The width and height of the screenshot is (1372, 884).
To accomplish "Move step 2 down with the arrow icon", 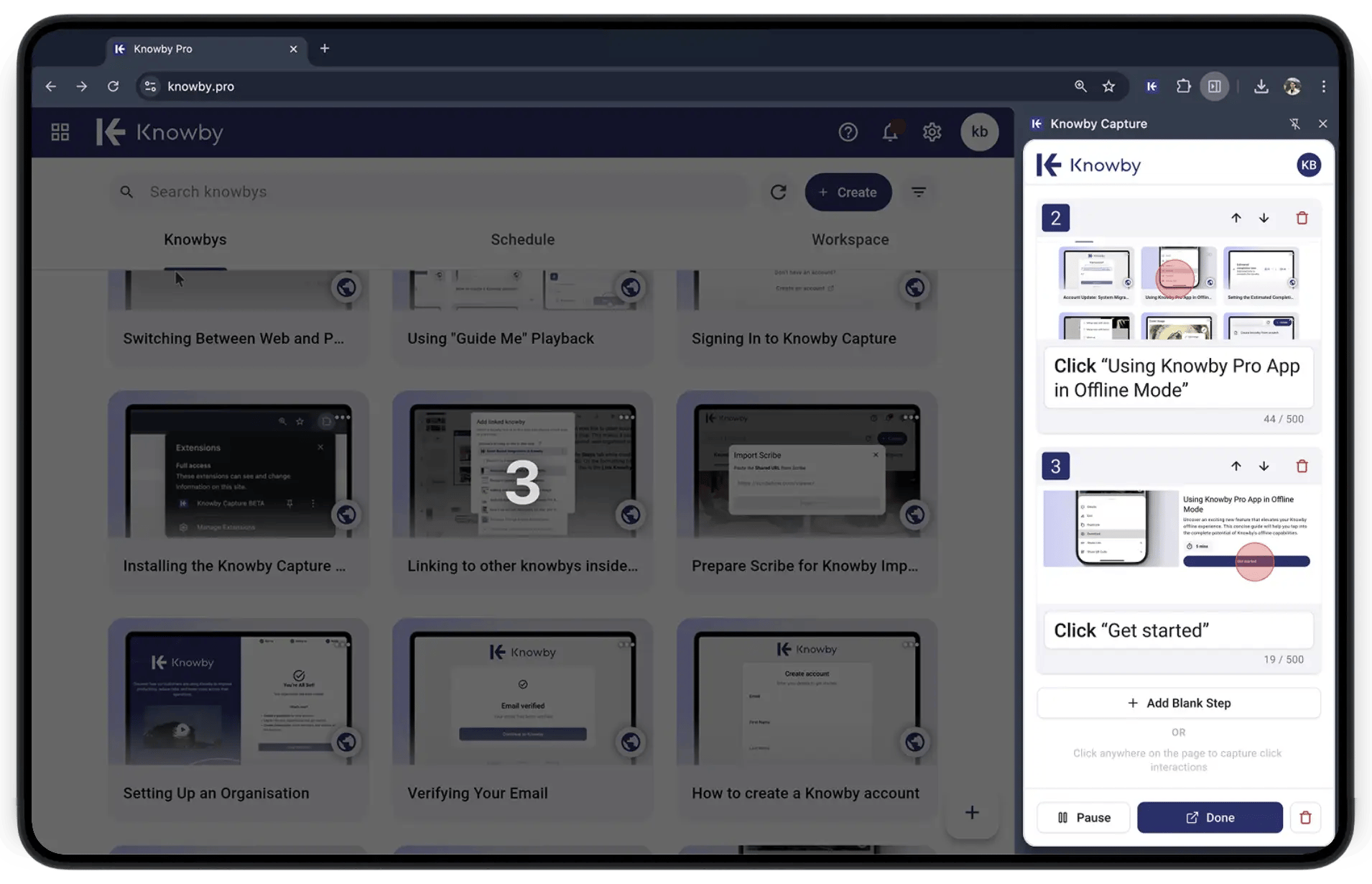I will click(x=1264, y=218).
